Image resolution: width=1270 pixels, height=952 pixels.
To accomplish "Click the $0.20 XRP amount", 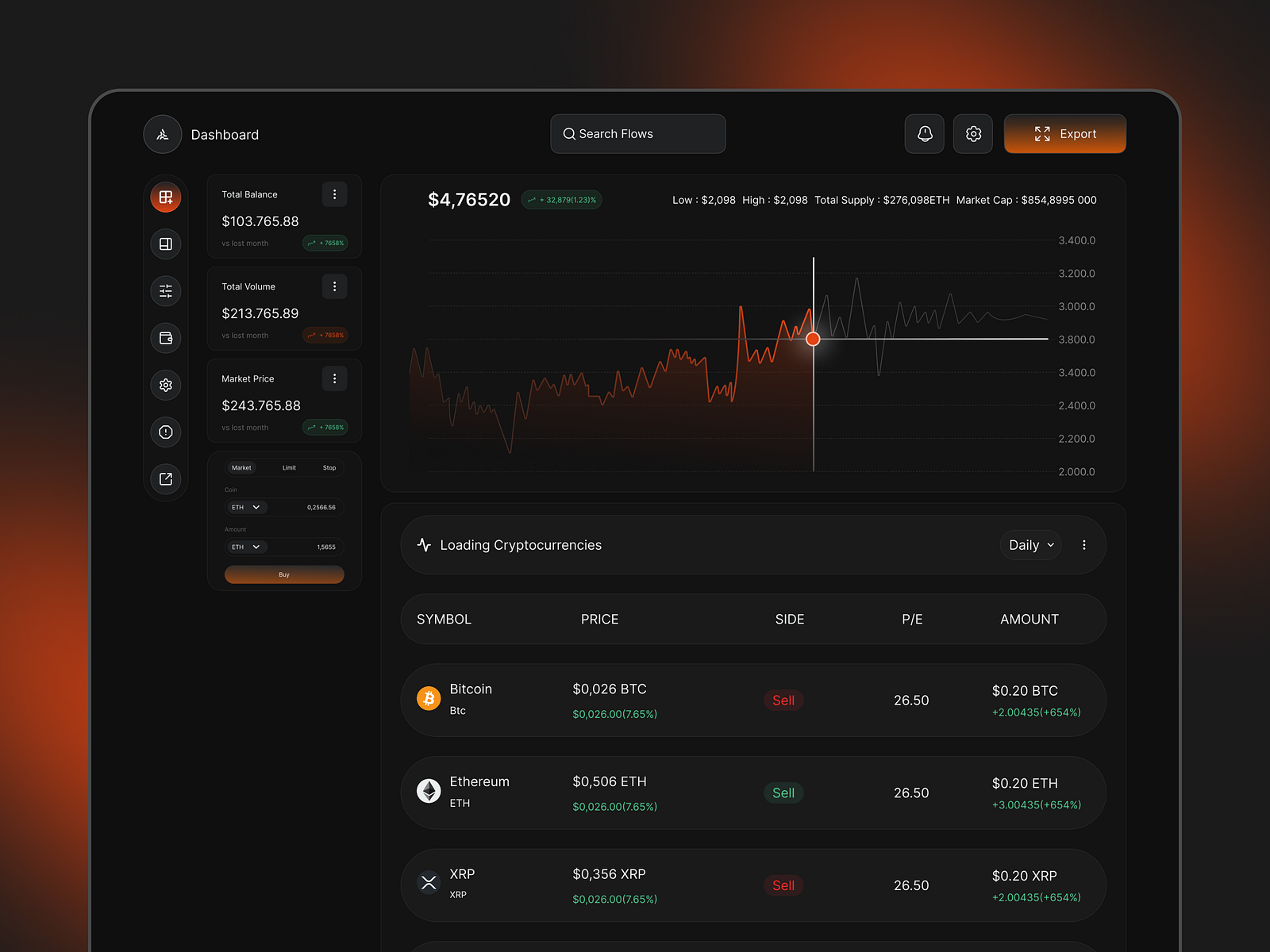I will point(1025,876).
